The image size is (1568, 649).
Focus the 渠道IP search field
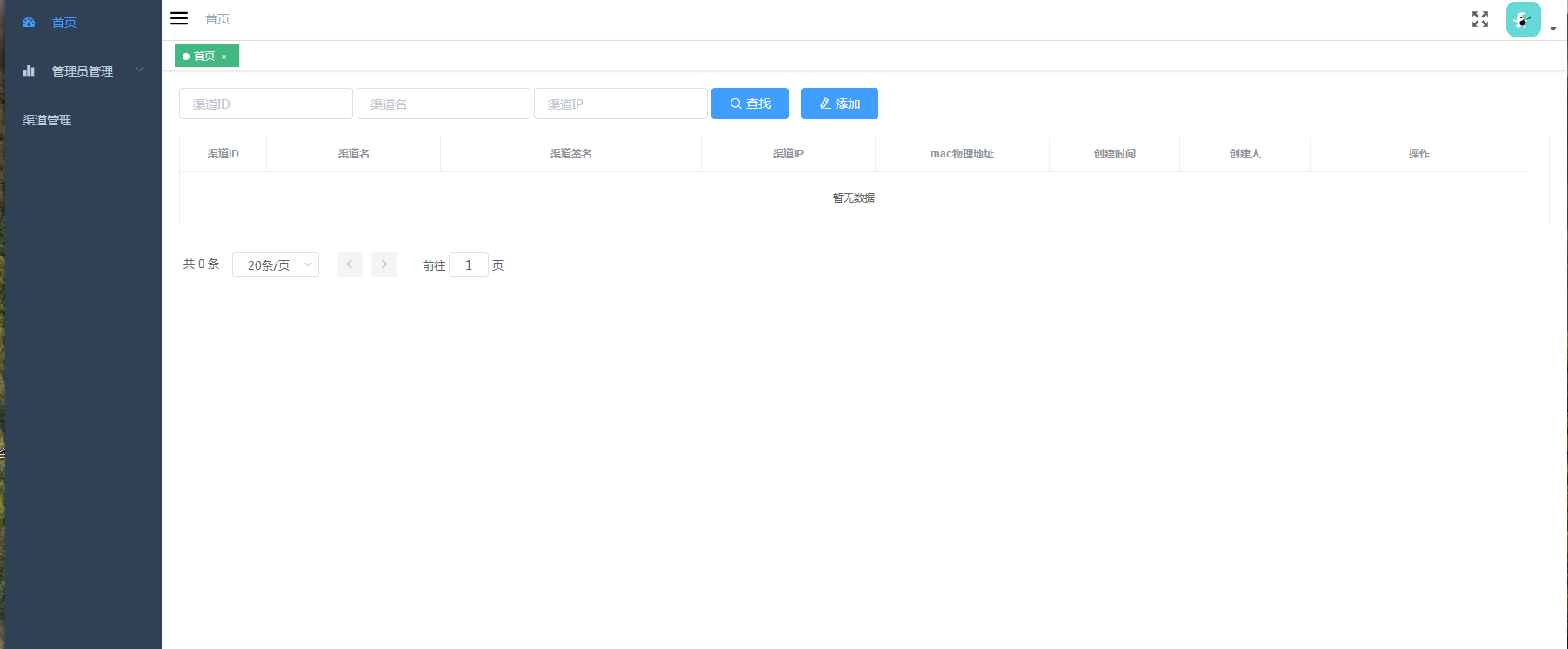[x=621, y=104]
